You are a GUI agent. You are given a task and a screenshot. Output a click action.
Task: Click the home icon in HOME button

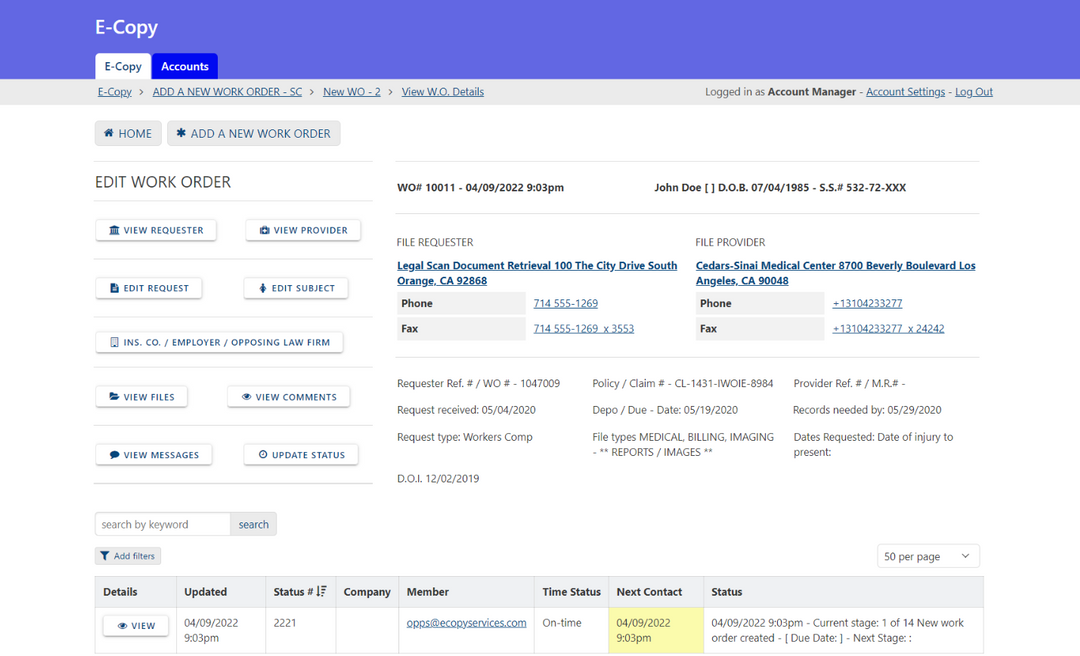coord(108,133)
